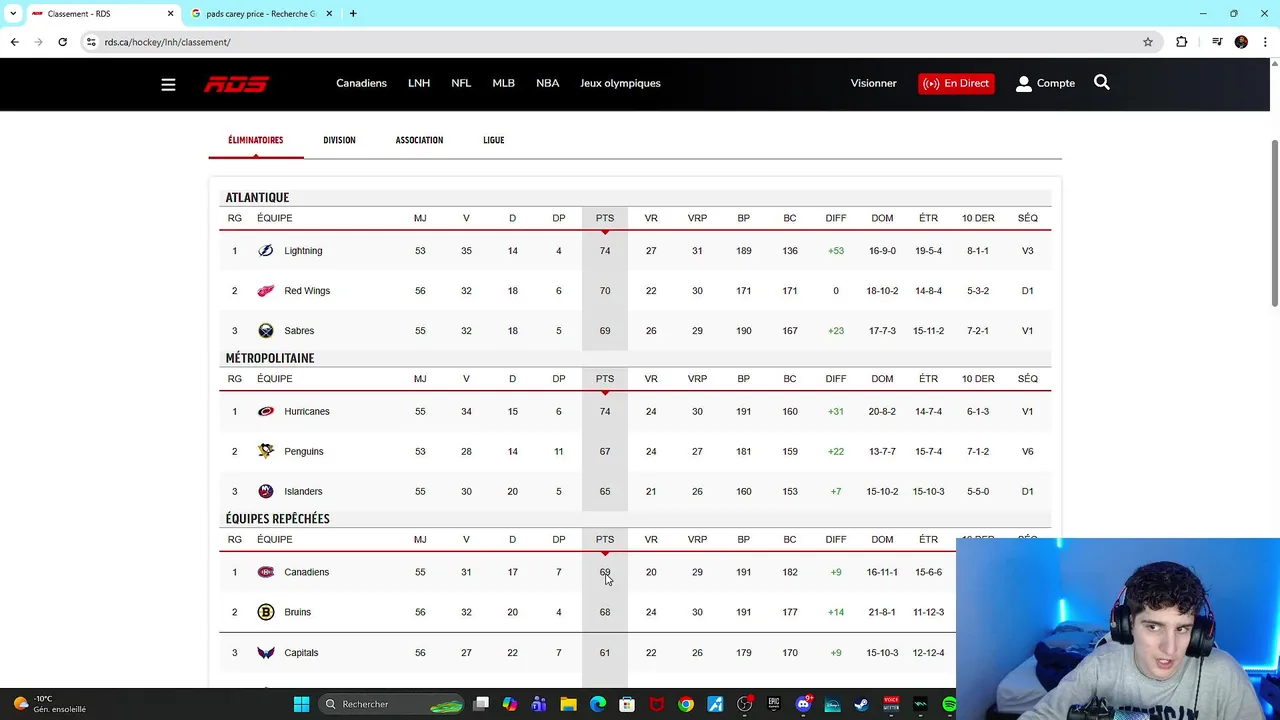Click the Penguins team logo
This screenshot has height=720, width=1280.
click(265, 451)
